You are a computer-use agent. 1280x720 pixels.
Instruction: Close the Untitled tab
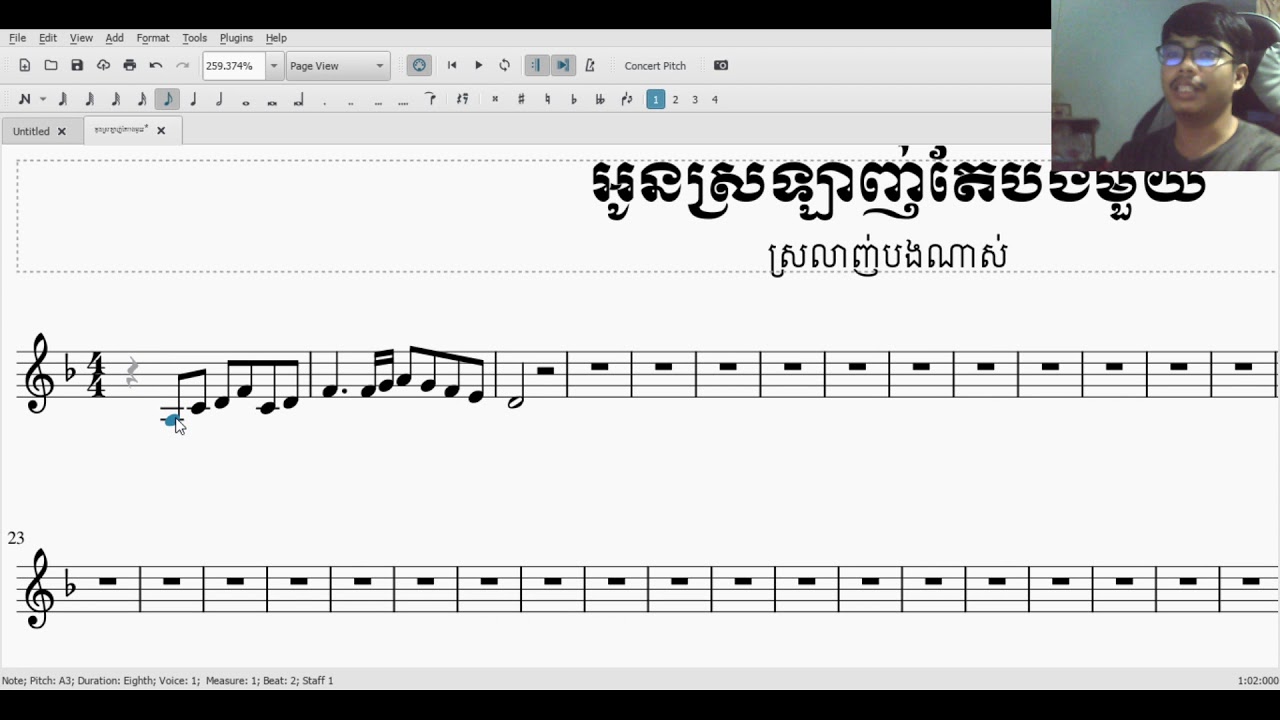[61, 131]
